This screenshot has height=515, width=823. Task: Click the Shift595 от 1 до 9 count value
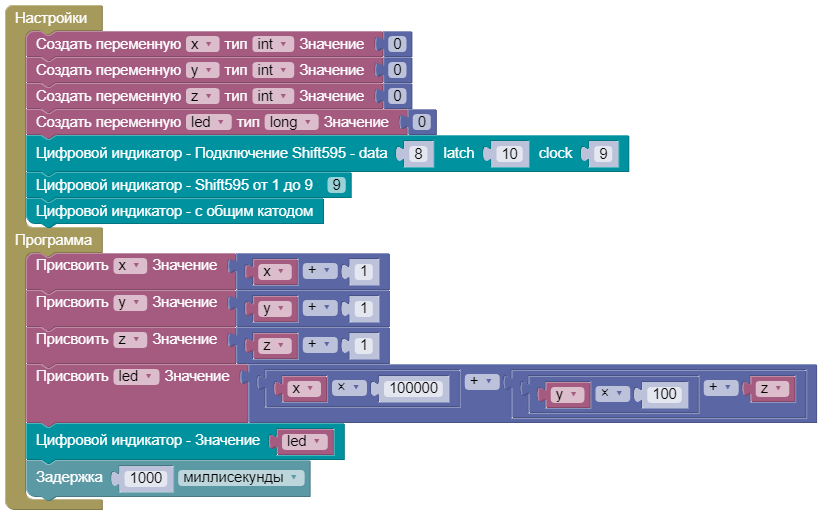click(338, 185)
